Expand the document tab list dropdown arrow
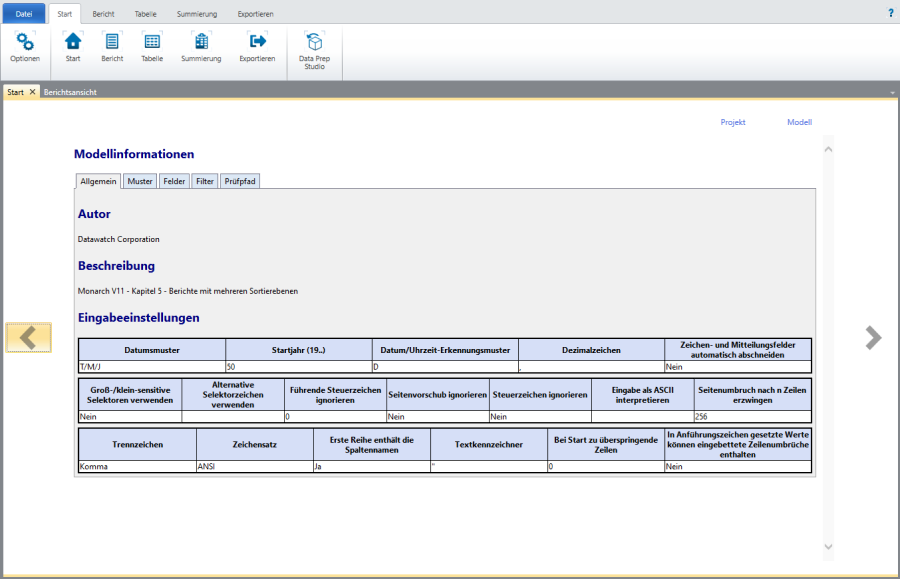900x579 pixels. pyautogui.click(x=891, y=92)
